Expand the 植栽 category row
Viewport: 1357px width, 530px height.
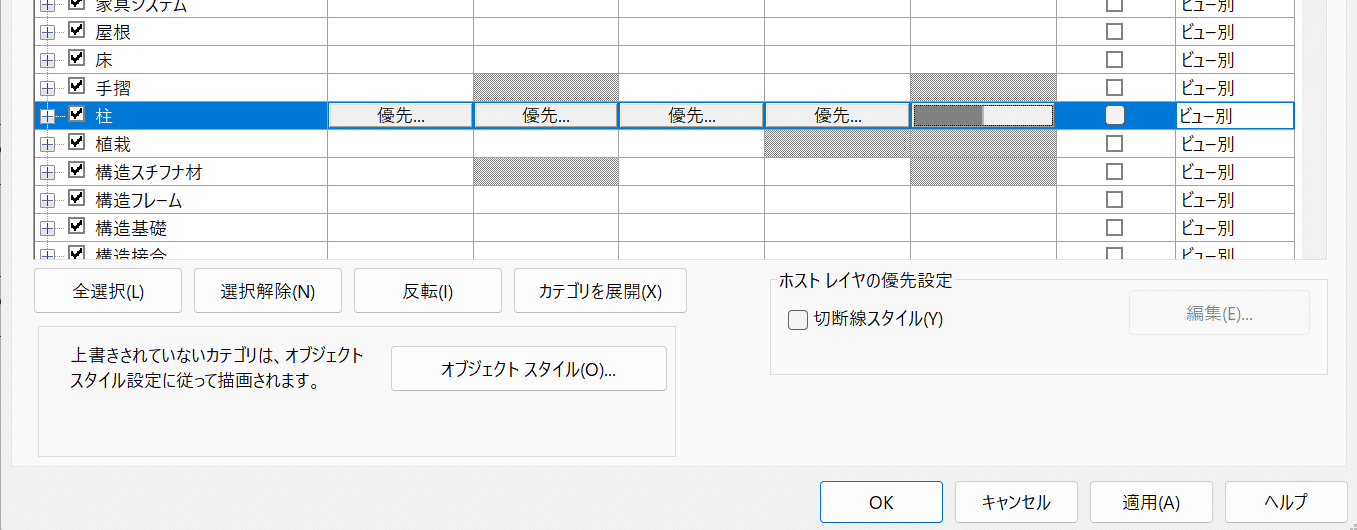(x=47, y=144)
